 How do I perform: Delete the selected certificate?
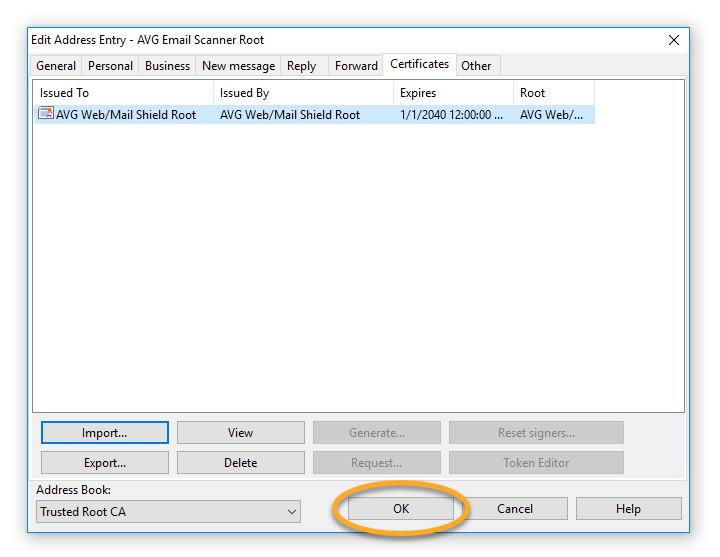(241, 462)
